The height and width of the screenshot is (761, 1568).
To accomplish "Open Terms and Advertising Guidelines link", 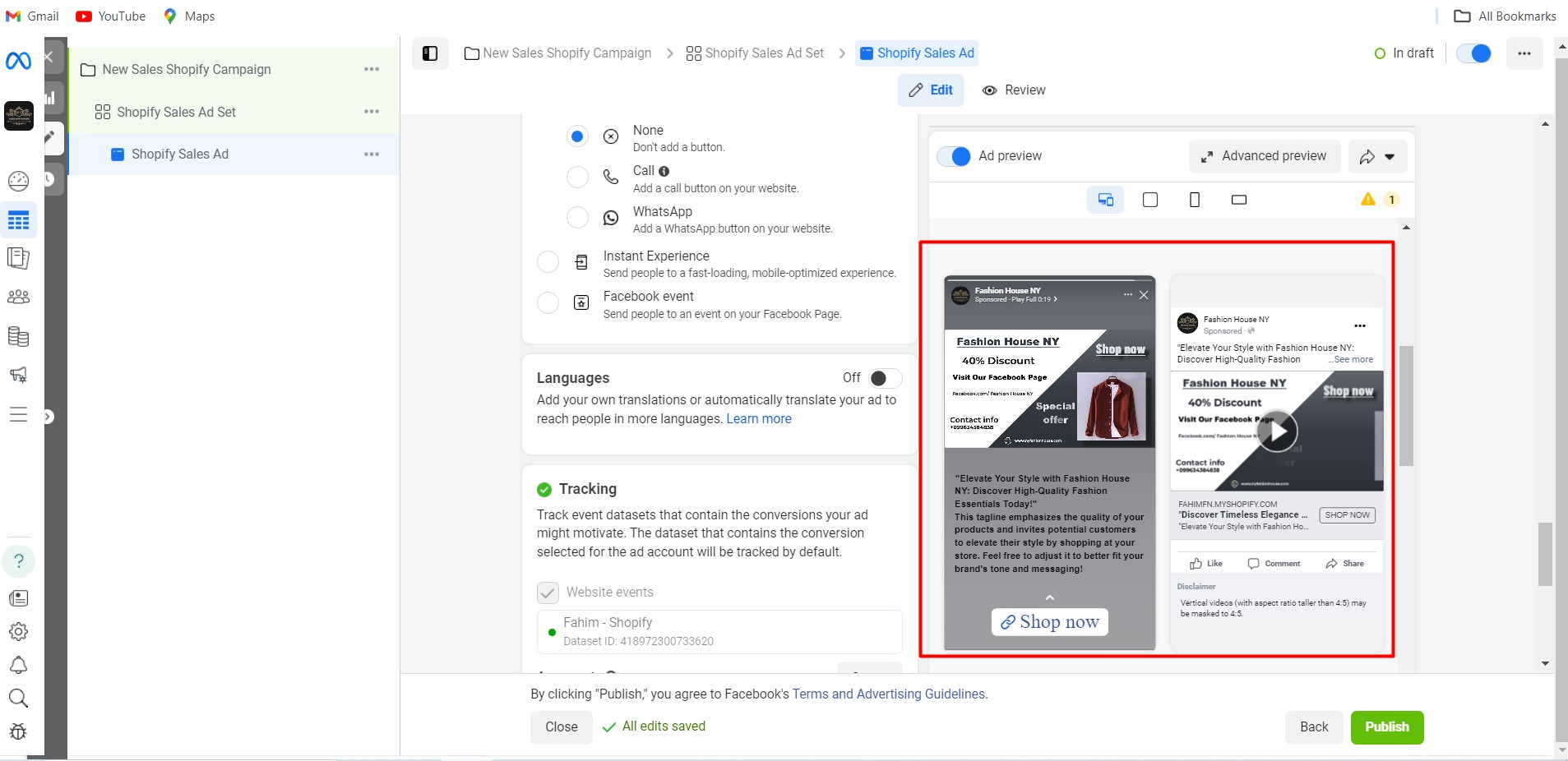I will (x=888, y=694).
